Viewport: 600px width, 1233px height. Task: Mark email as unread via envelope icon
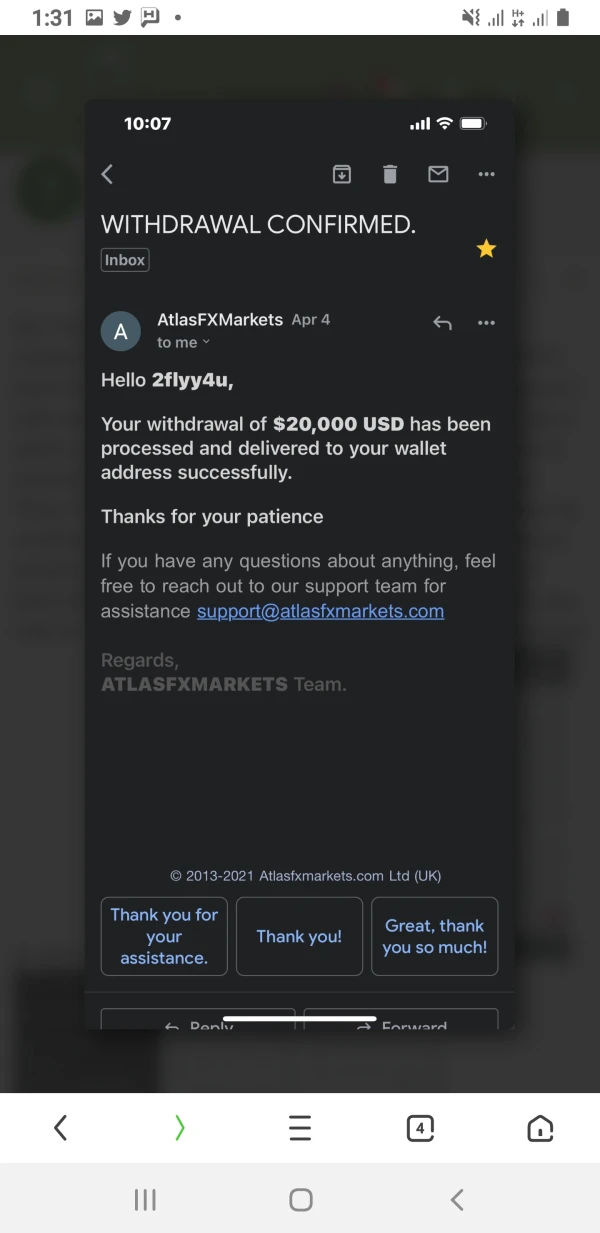pos(438,175)
